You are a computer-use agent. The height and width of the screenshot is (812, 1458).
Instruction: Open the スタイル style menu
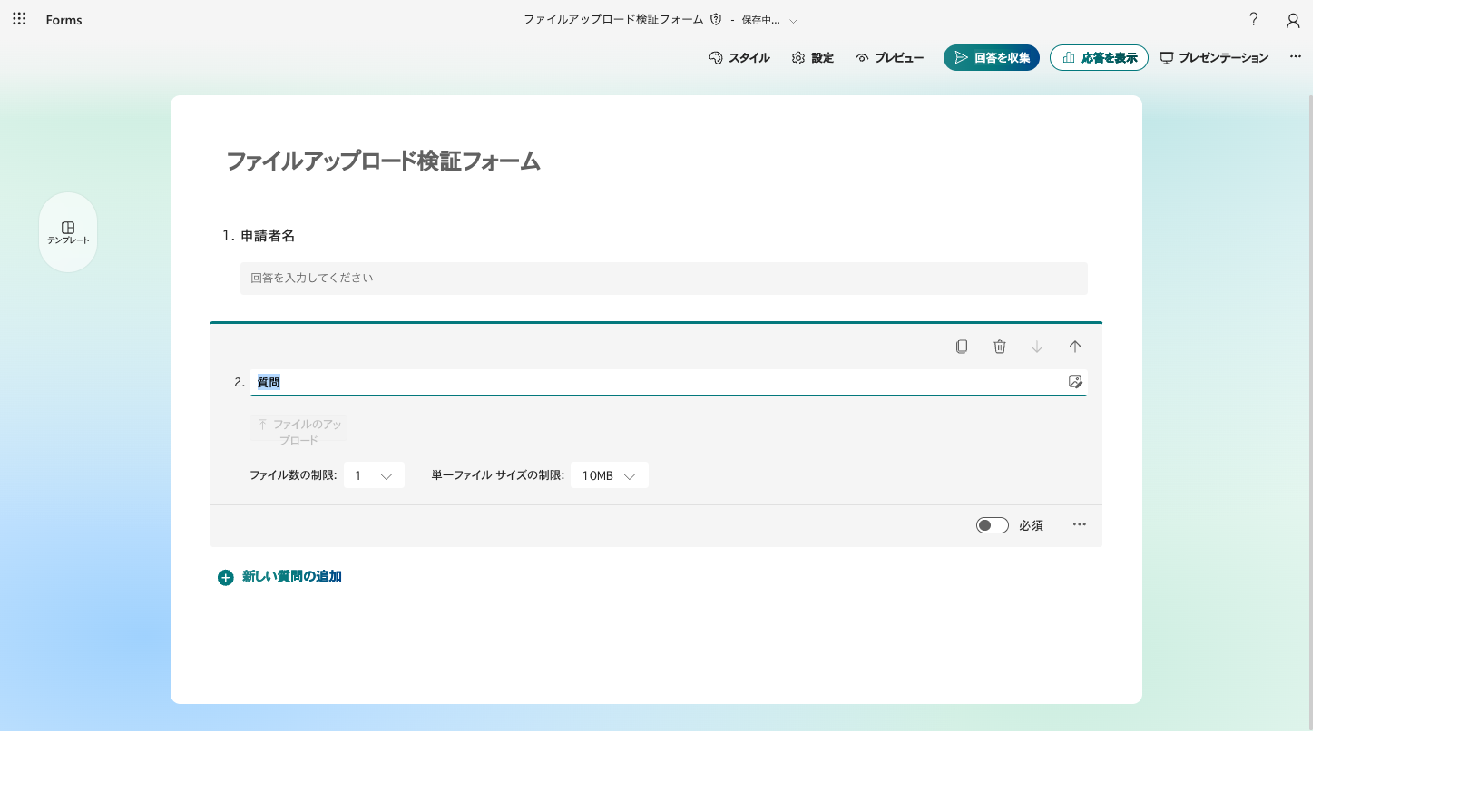(x=739, y=57)
